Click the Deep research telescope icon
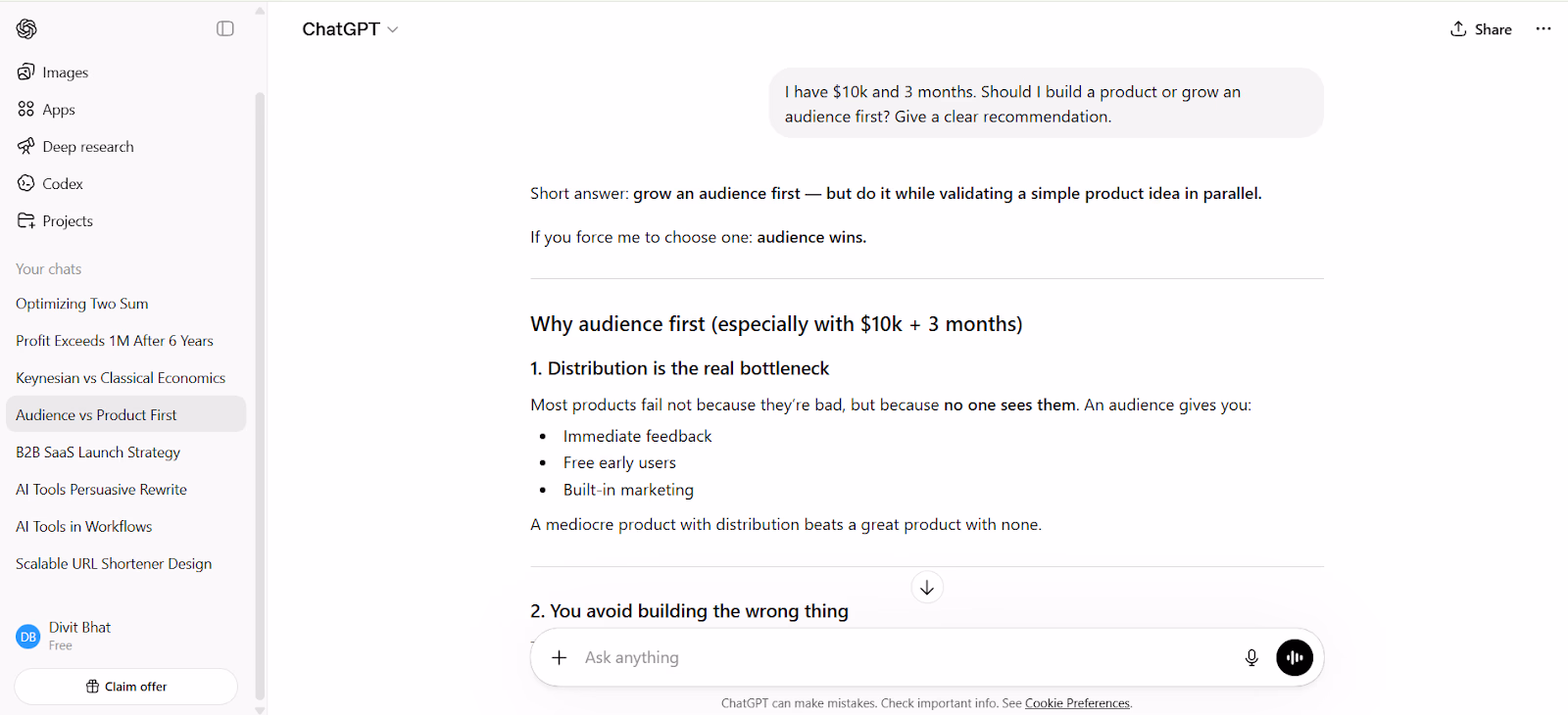1568x715 pixels. coord(26,146)
